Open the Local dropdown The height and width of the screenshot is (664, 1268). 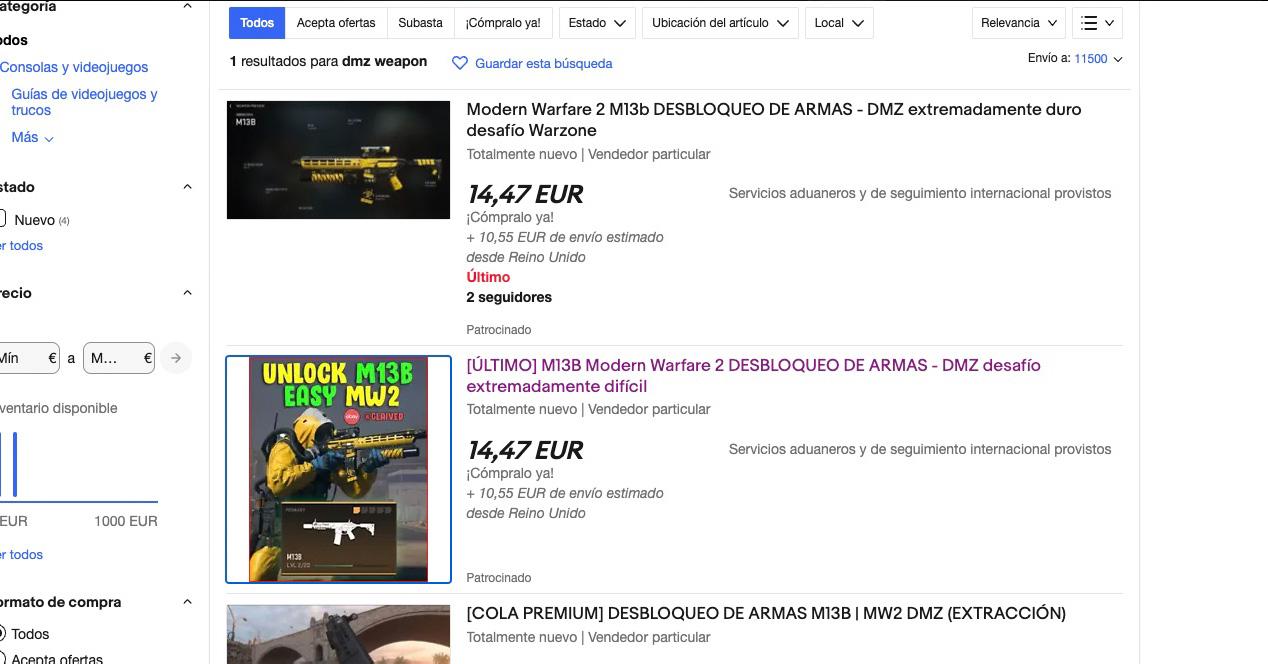839,23
